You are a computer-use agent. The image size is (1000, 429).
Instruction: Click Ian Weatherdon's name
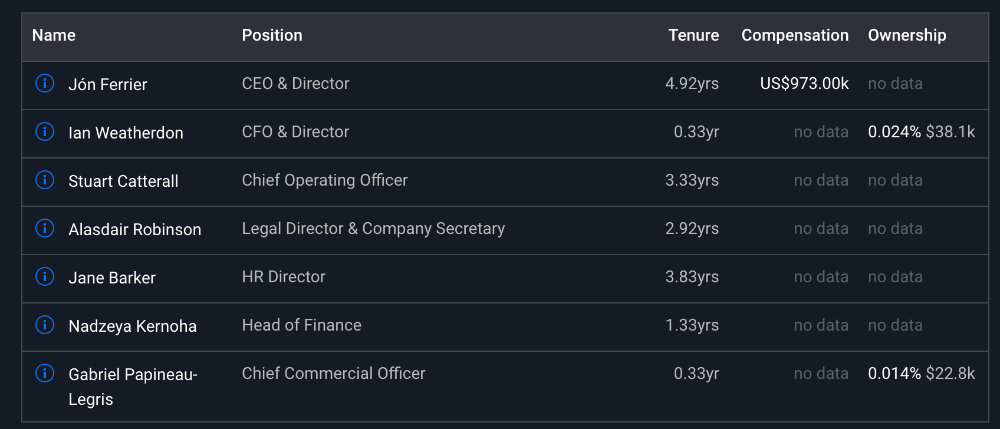coord(126,133)
